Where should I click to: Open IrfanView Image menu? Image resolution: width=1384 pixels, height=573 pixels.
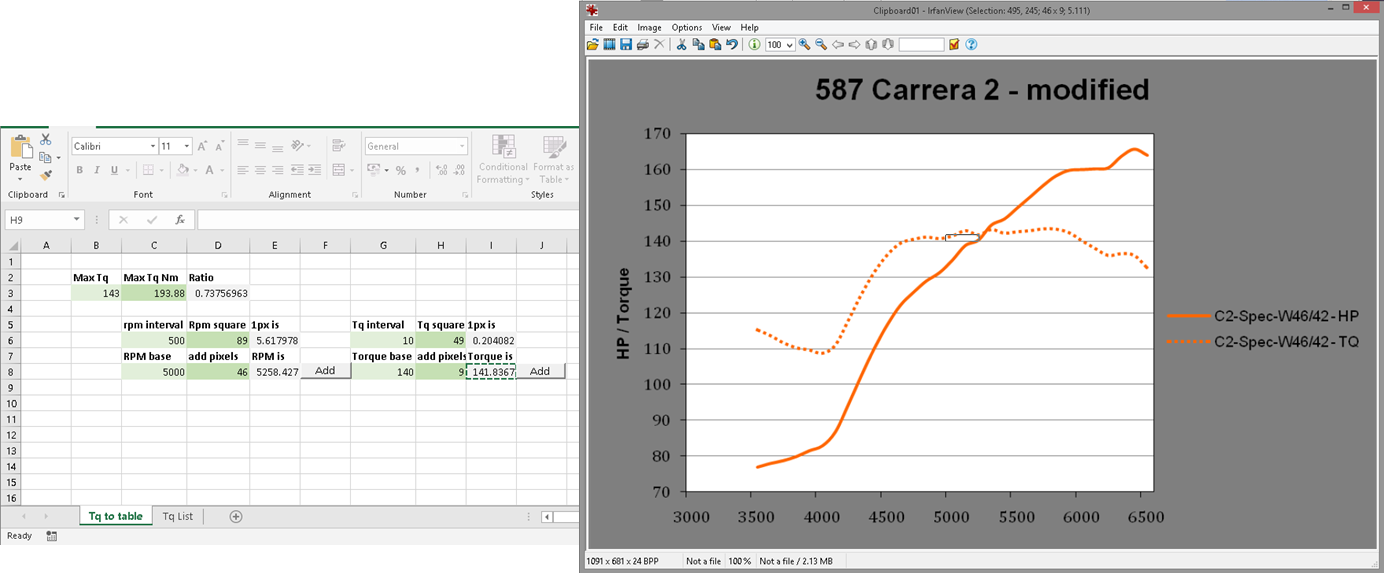(649, 27)
